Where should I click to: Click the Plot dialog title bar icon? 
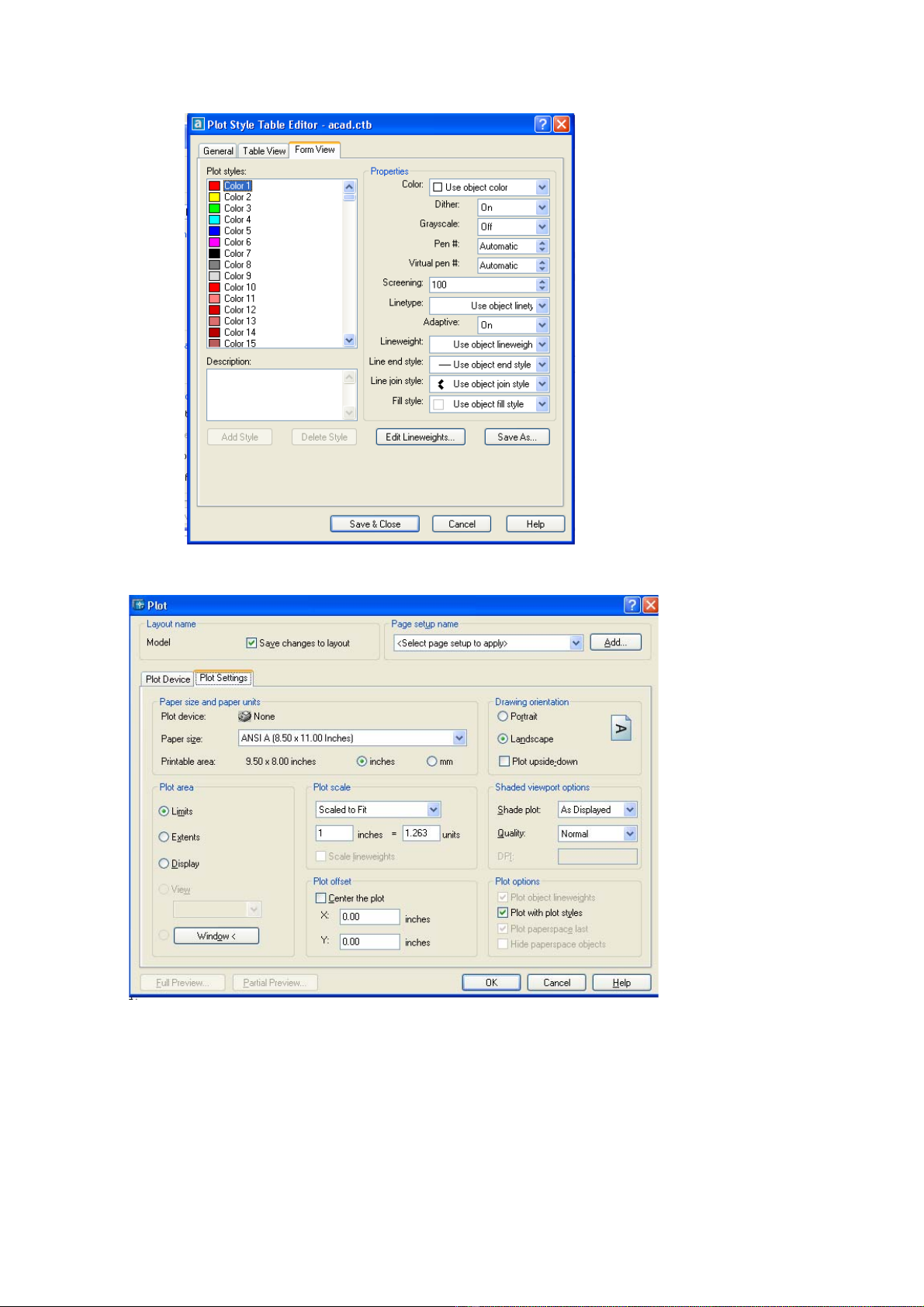[x=139, y=605]
